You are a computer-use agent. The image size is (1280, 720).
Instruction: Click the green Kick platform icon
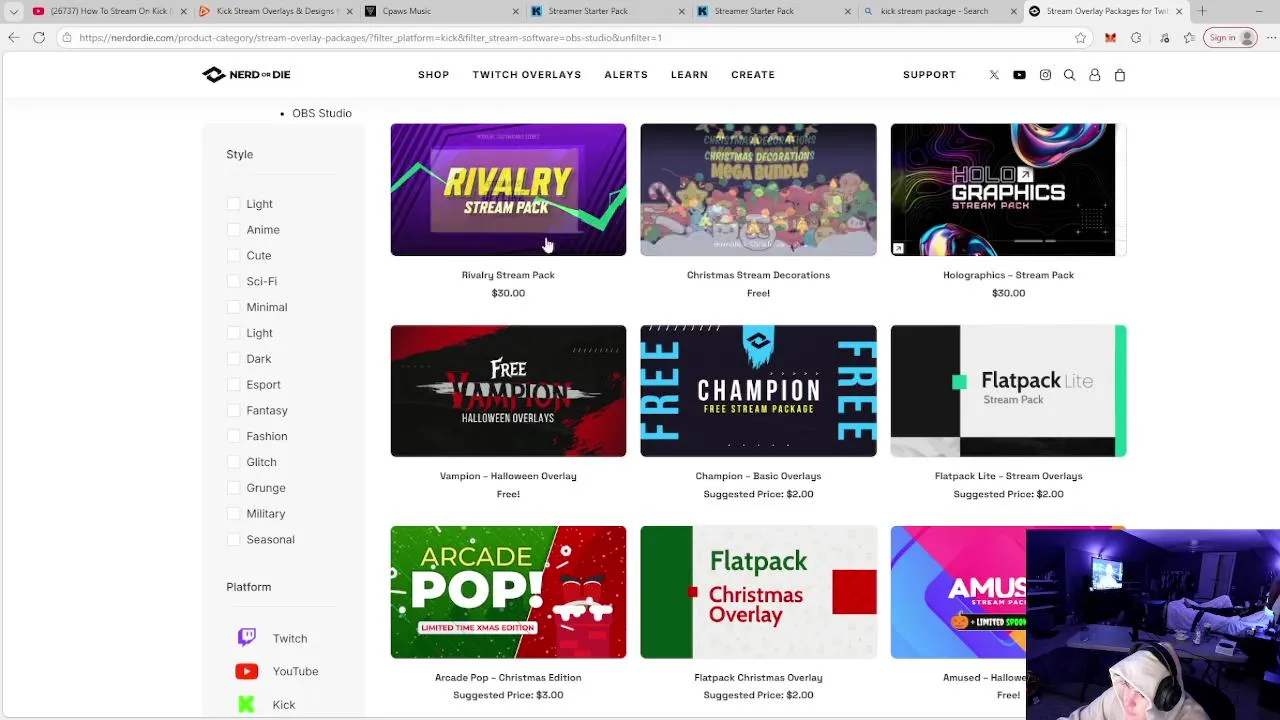(247, 704)
